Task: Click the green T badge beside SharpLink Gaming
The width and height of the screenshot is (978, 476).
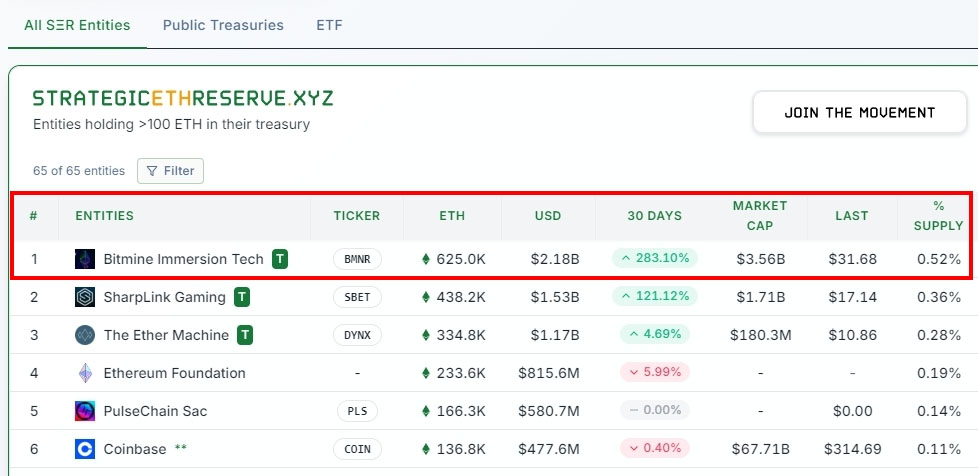Action: [243, 297]
